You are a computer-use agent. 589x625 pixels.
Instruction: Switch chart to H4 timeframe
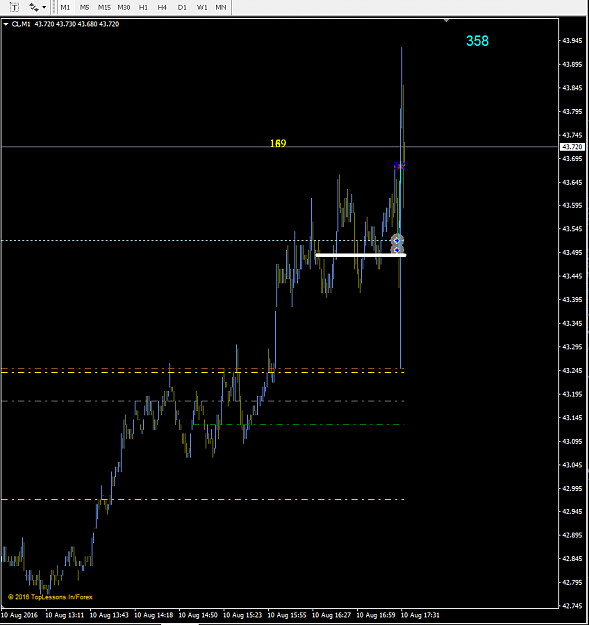(x=162, y=7)
